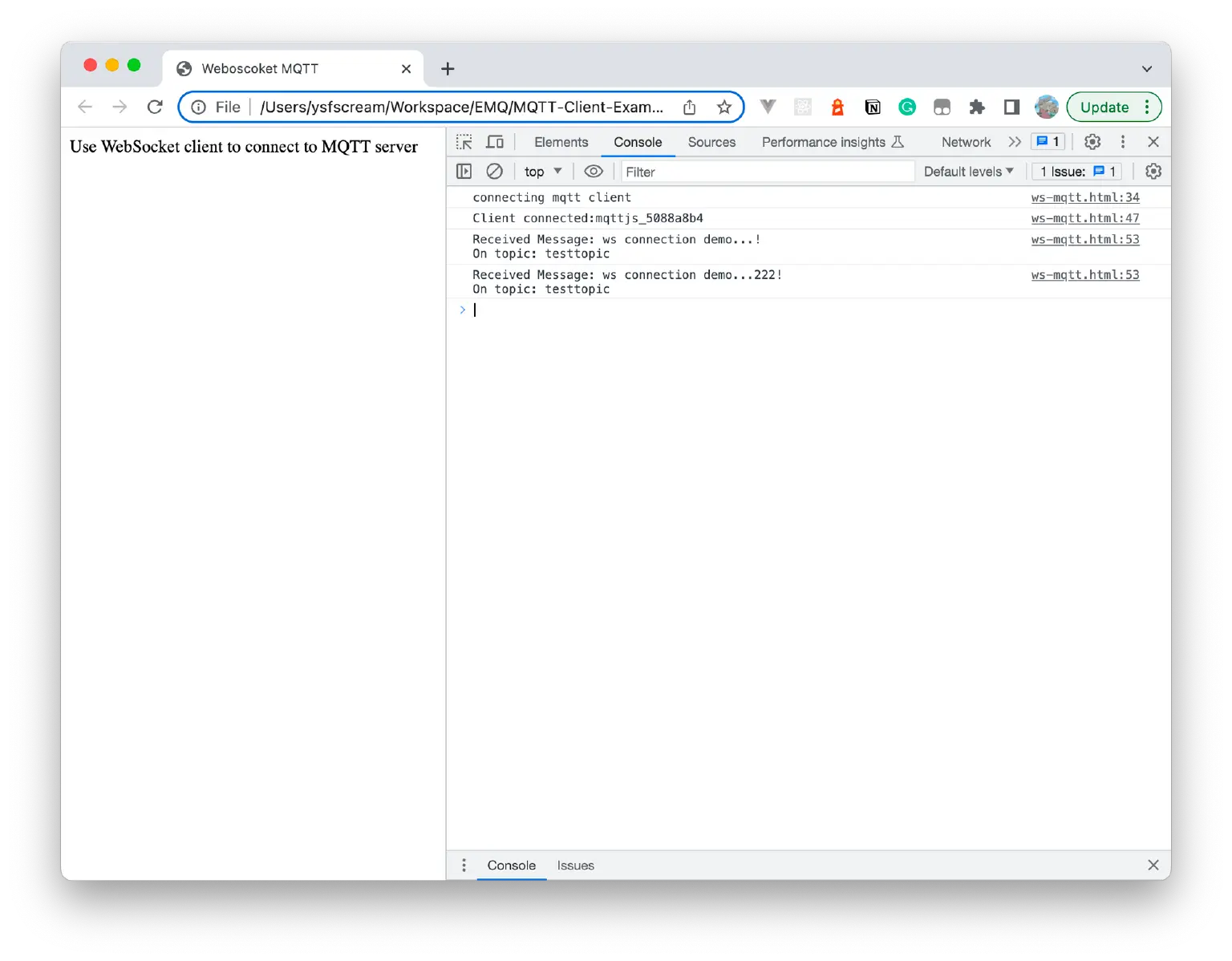Toggle the issues counter badge
The image size is (1232, 961).
click(x=1048, y=141)
